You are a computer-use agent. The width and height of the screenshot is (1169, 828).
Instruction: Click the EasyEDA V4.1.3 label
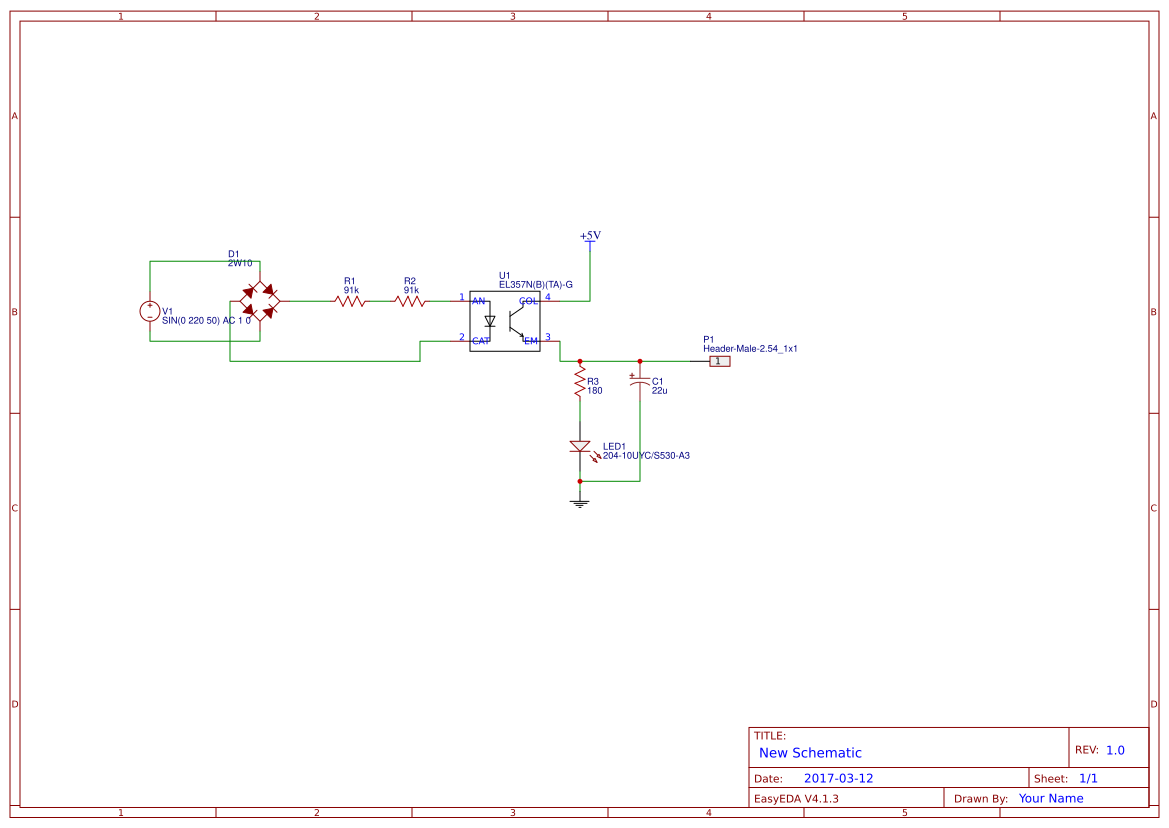pyautogui.click(x=798, y=798)
